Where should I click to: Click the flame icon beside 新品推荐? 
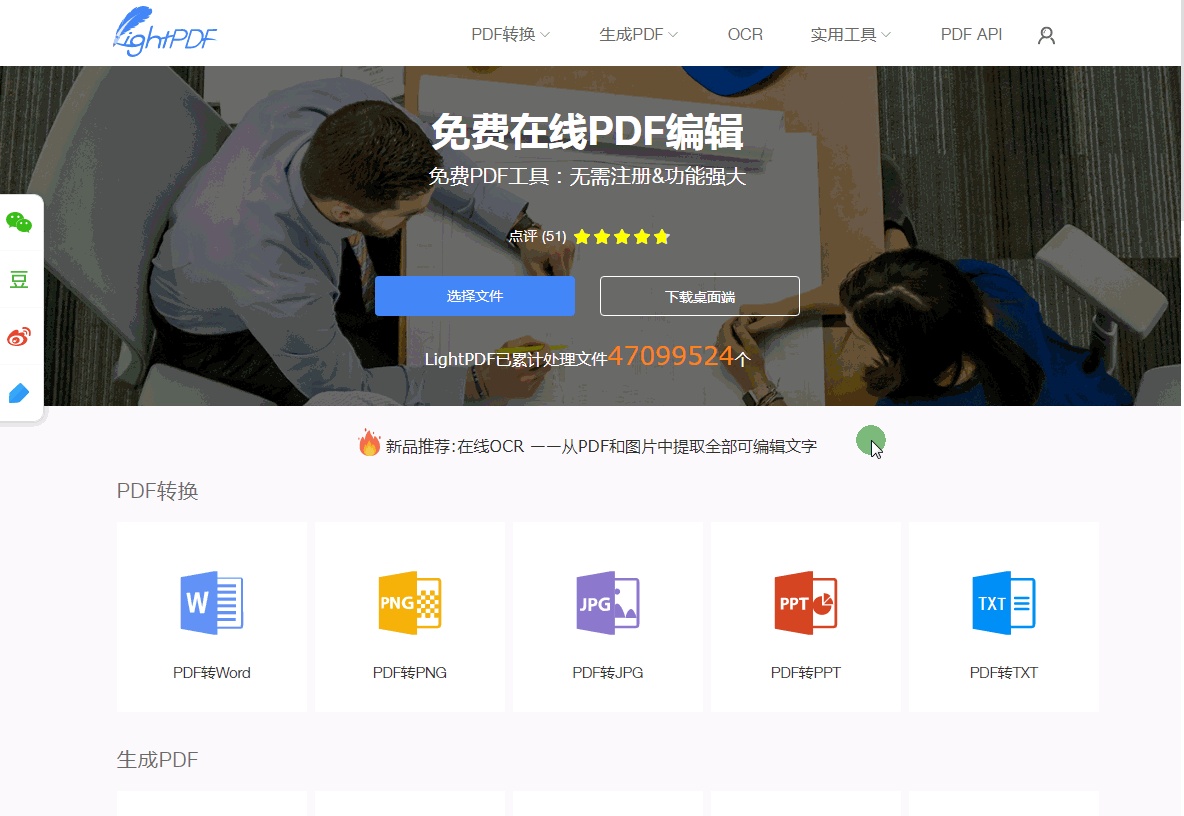(369, 442)
